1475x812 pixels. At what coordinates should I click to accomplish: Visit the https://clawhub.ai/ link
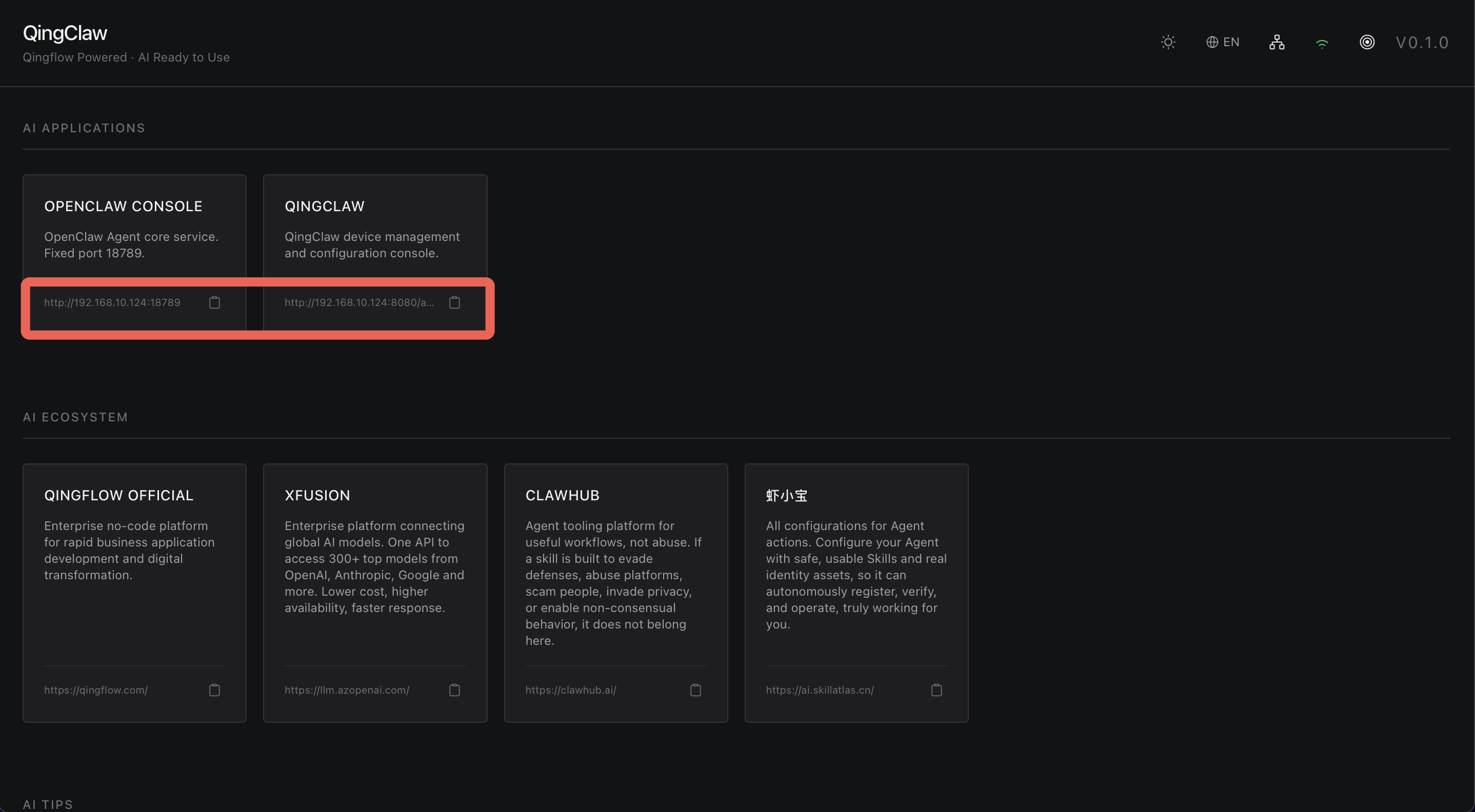pyautogui.click(x=571, y=690)
